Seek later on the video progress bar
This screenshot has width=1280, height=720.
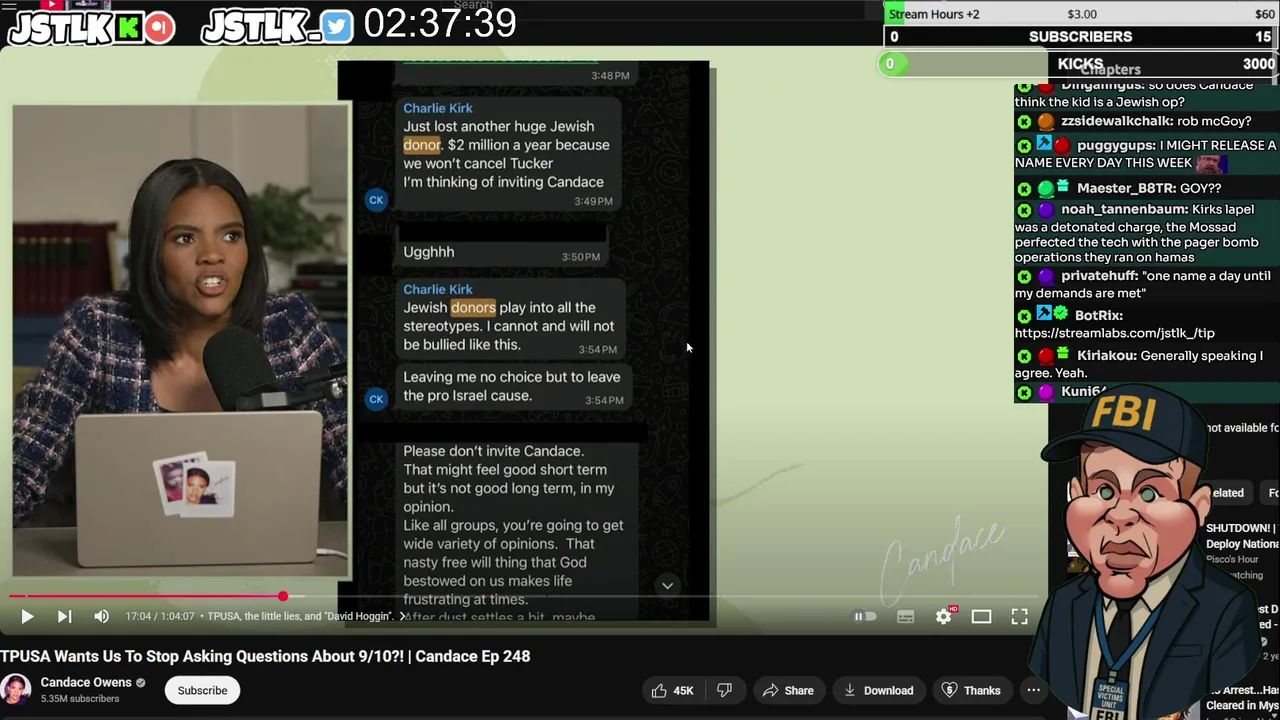tap(660, 597)
